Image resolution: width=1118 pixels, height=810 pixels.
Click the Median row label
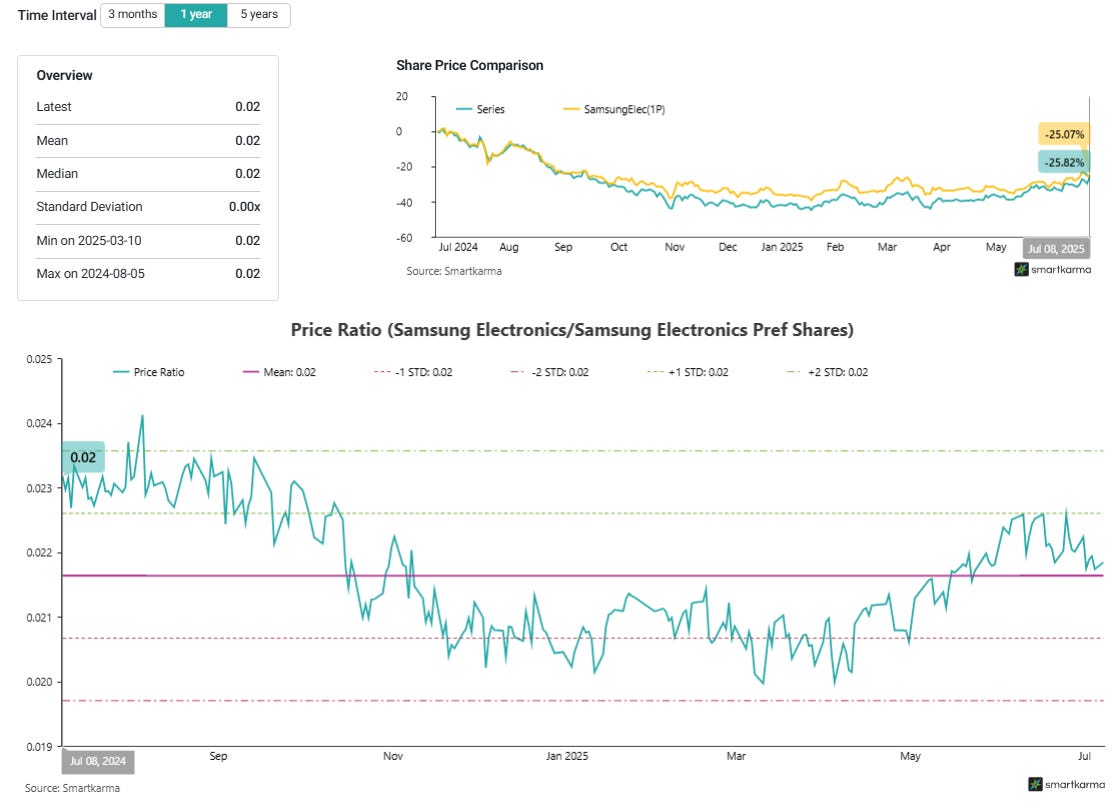pos(57,173)
